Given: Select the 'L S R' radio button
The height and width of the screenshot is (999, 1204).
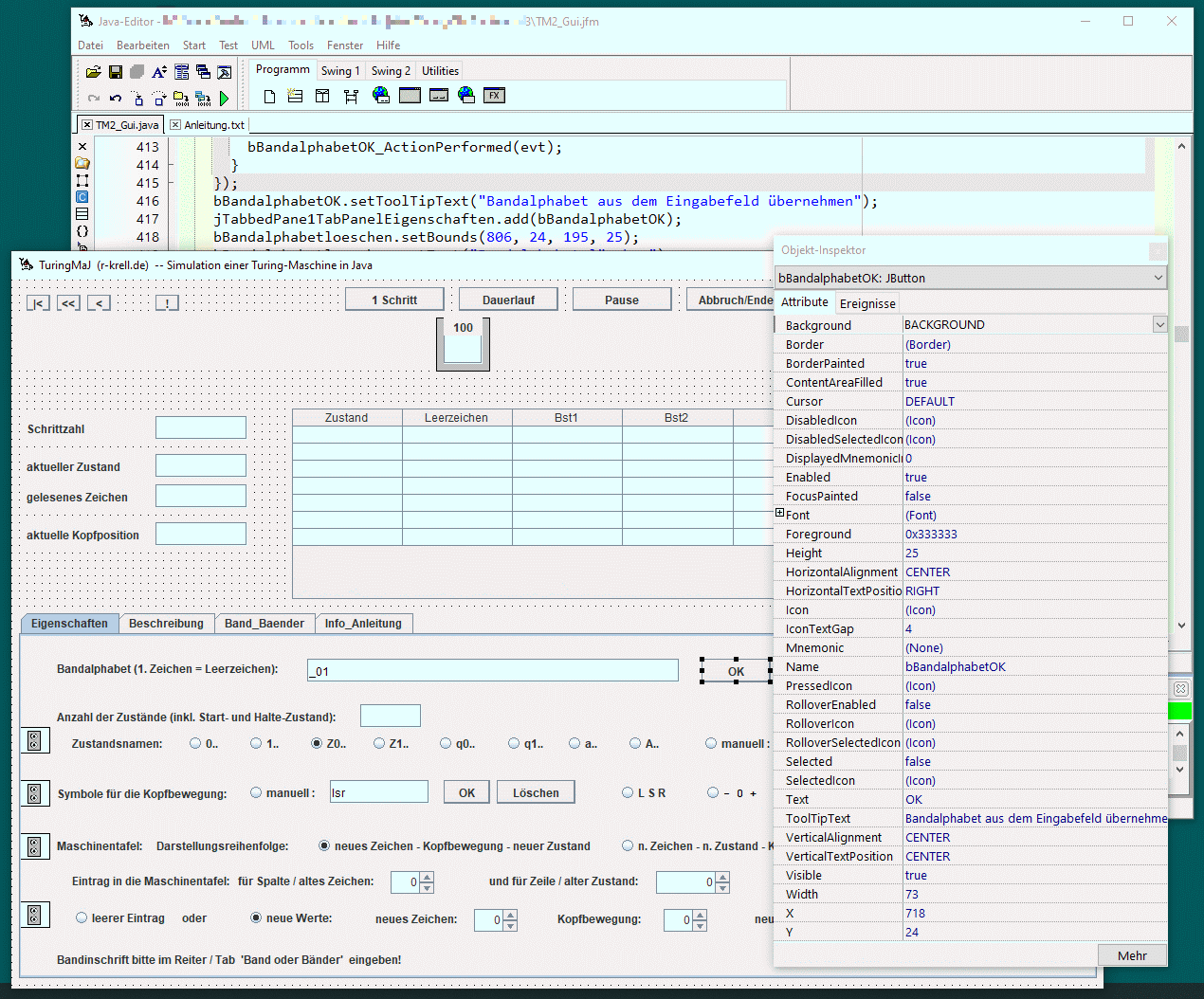Looking at the screenshot, I should click(628, 793).
